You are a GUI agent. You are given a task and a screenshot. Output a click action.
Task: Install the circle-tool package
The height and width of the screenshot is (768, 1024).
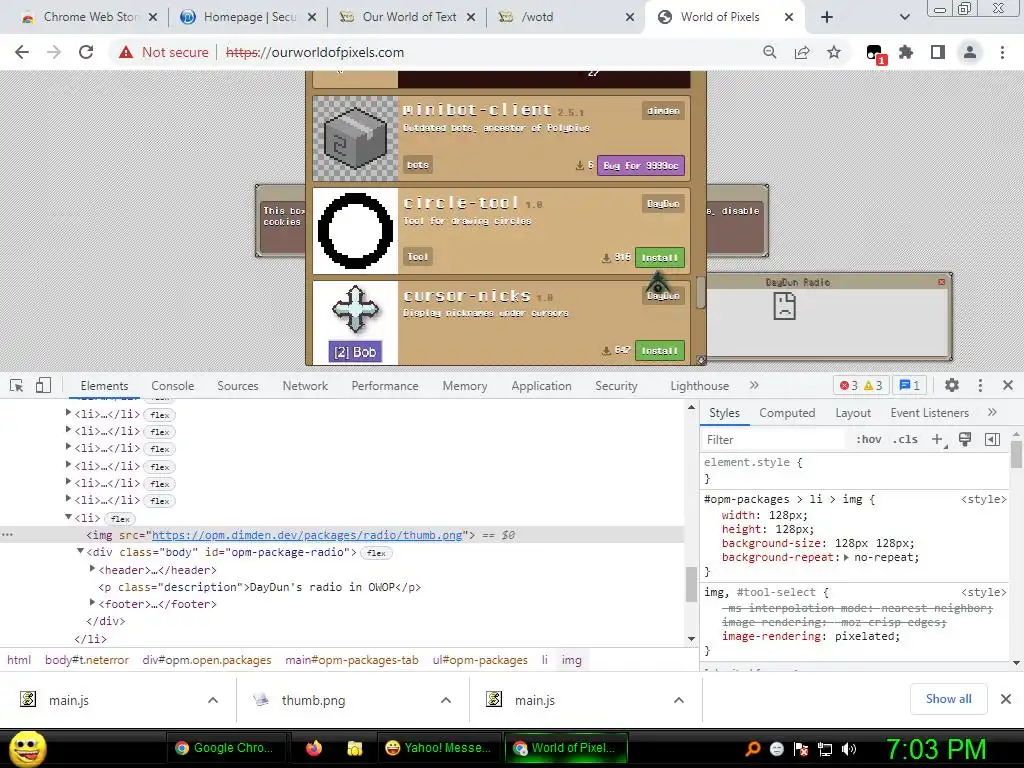pos(660,258)
